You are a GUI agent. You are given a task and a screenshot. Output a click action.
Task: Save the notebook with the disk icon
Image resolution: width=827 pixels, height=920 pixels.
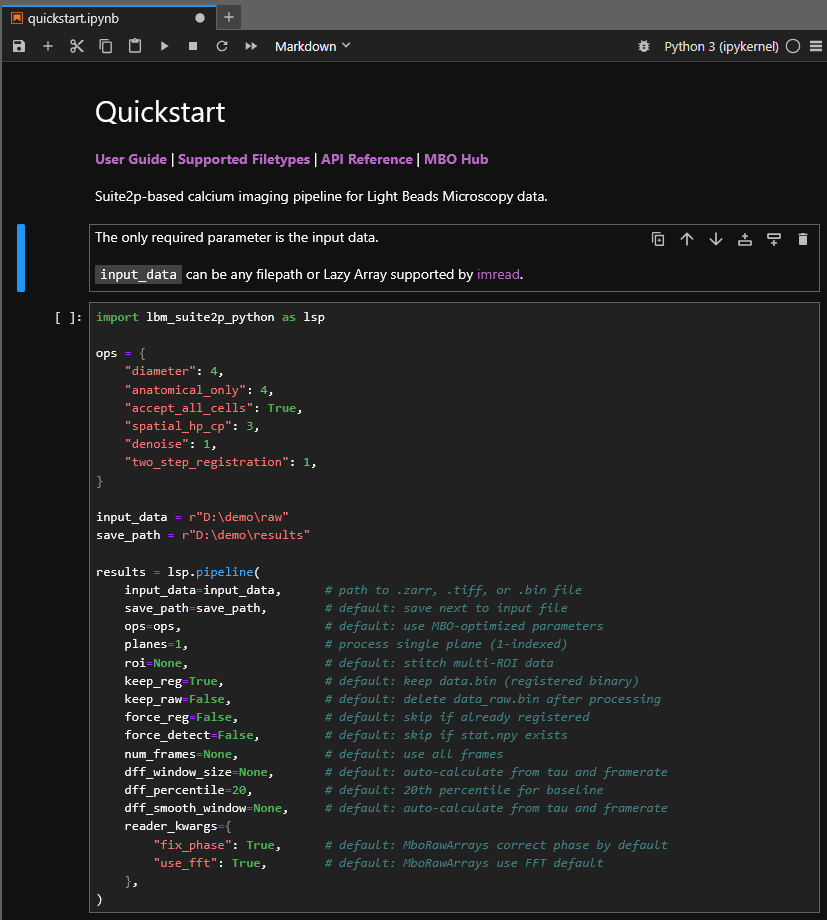point(19,46)
